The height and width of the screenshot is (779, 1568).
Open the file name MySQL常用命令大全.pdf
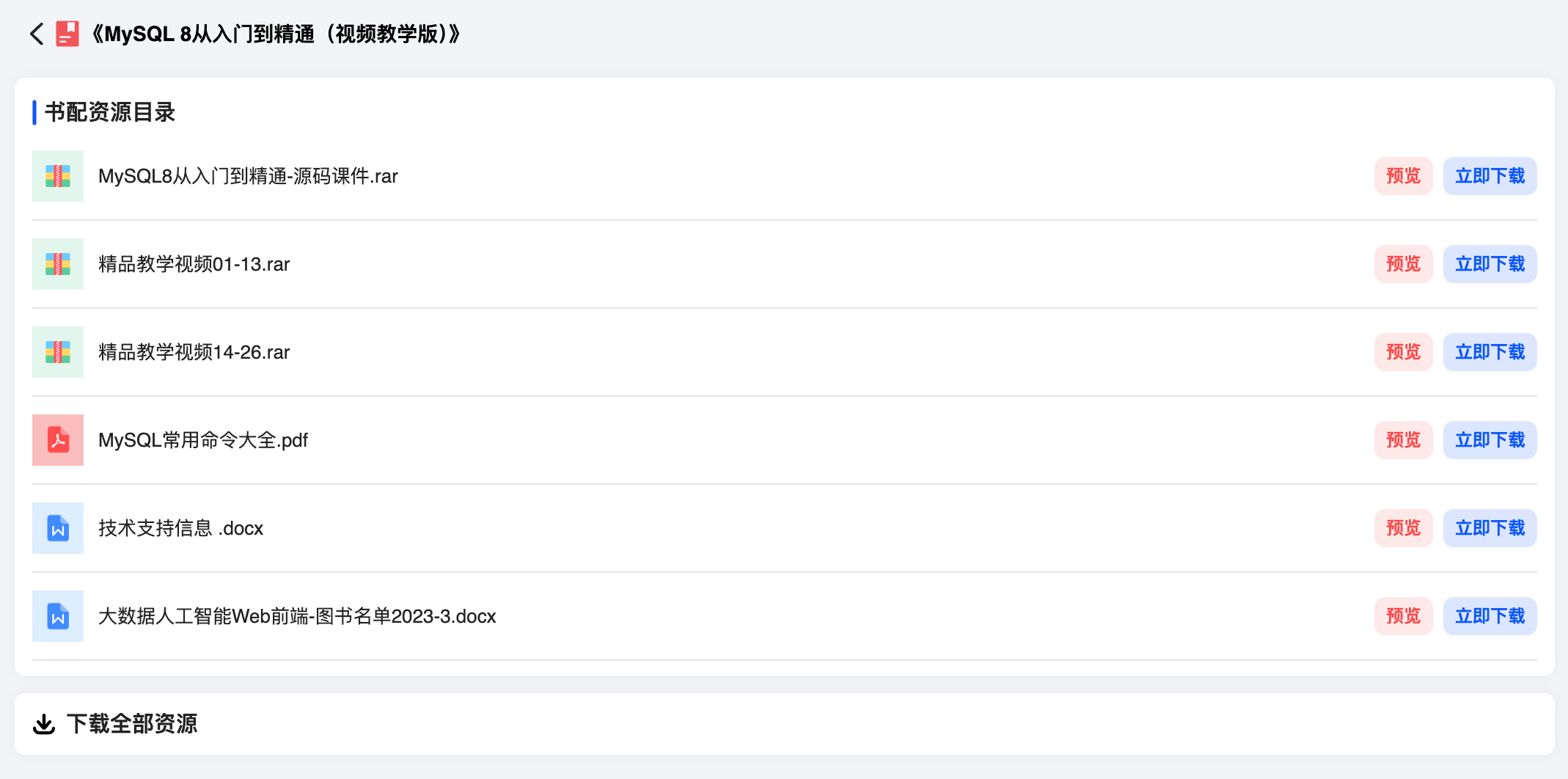(x=203, y=440)
